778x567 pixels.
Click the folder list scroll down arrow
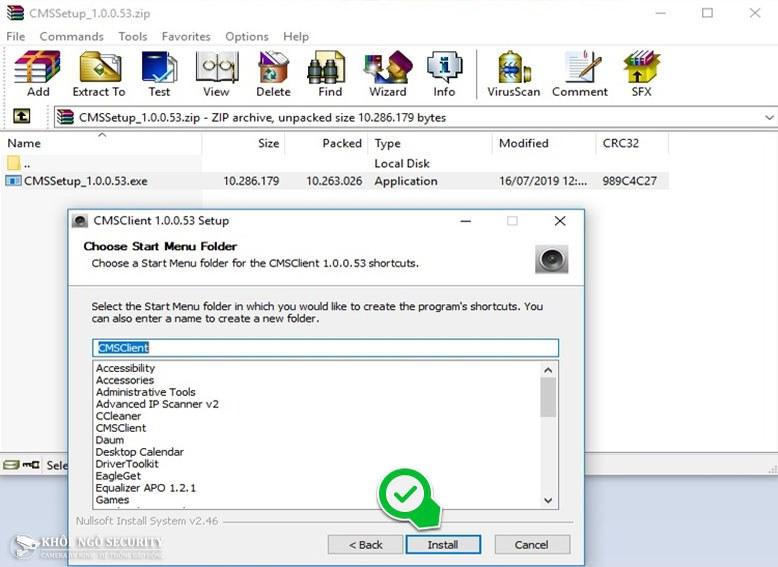[548, 500]
